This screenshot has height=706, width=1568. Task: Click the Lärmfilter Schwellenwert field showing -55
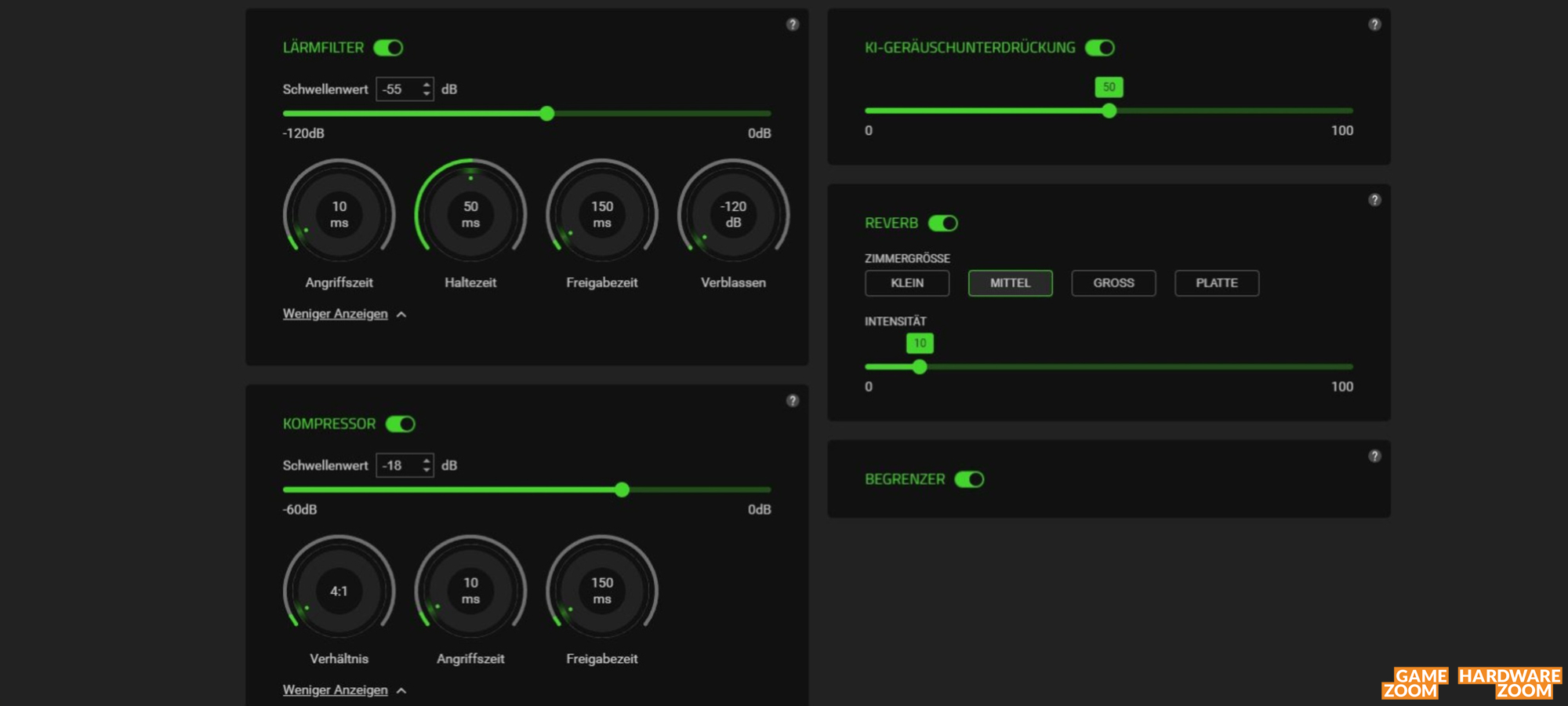coord(405,89)
